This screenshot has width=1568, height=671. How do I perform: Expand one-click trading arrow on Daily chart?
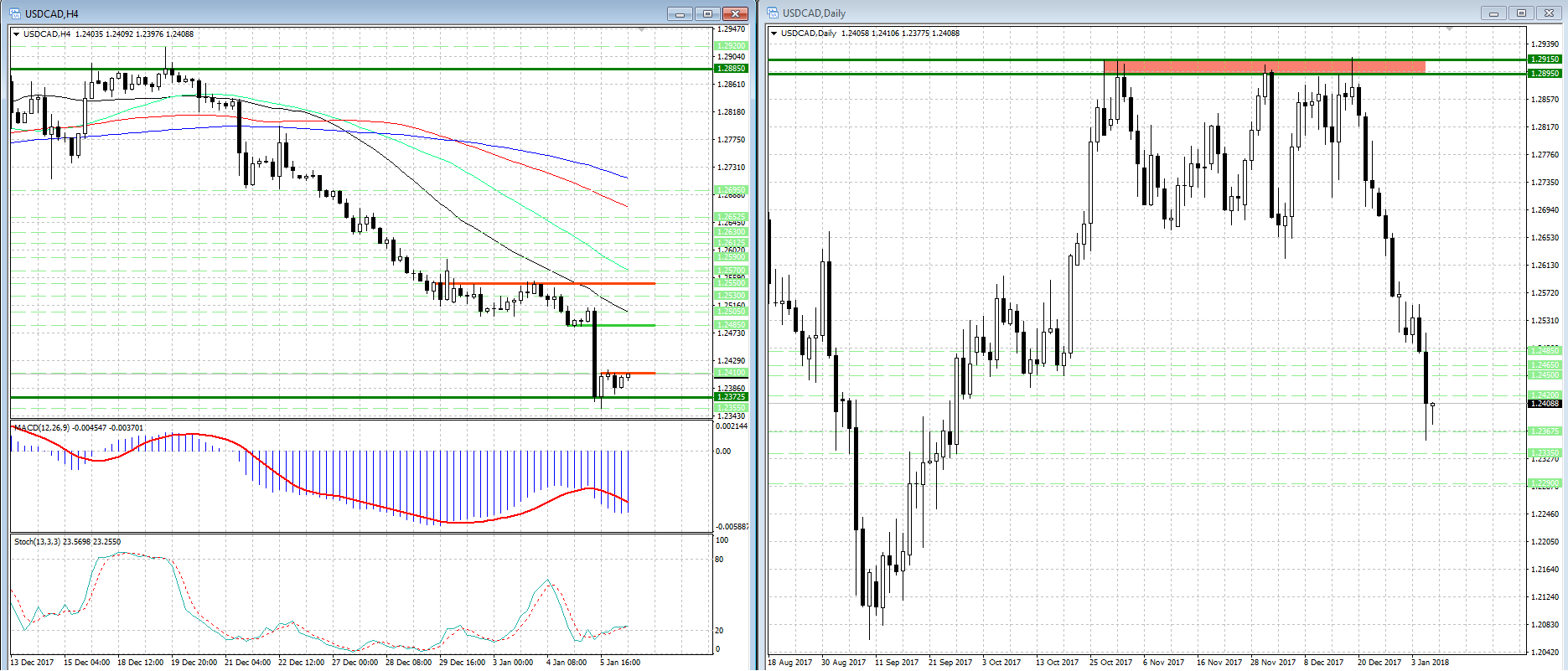click(774, 34)
